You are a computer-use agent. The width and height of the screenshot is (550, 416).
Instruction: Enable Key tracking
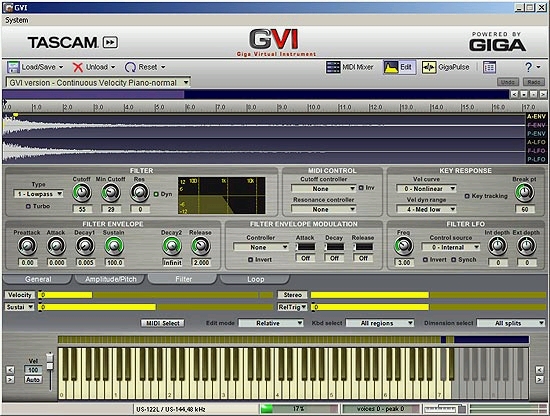tap(467, 196)
